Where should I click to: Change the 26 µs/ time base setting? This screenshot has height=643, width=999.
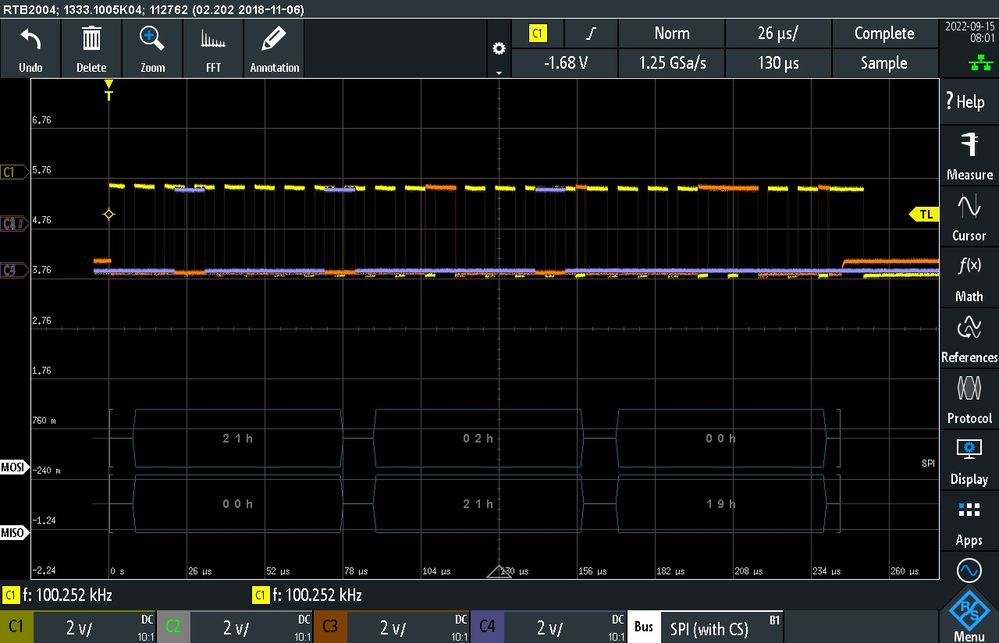tap(778, 33)
